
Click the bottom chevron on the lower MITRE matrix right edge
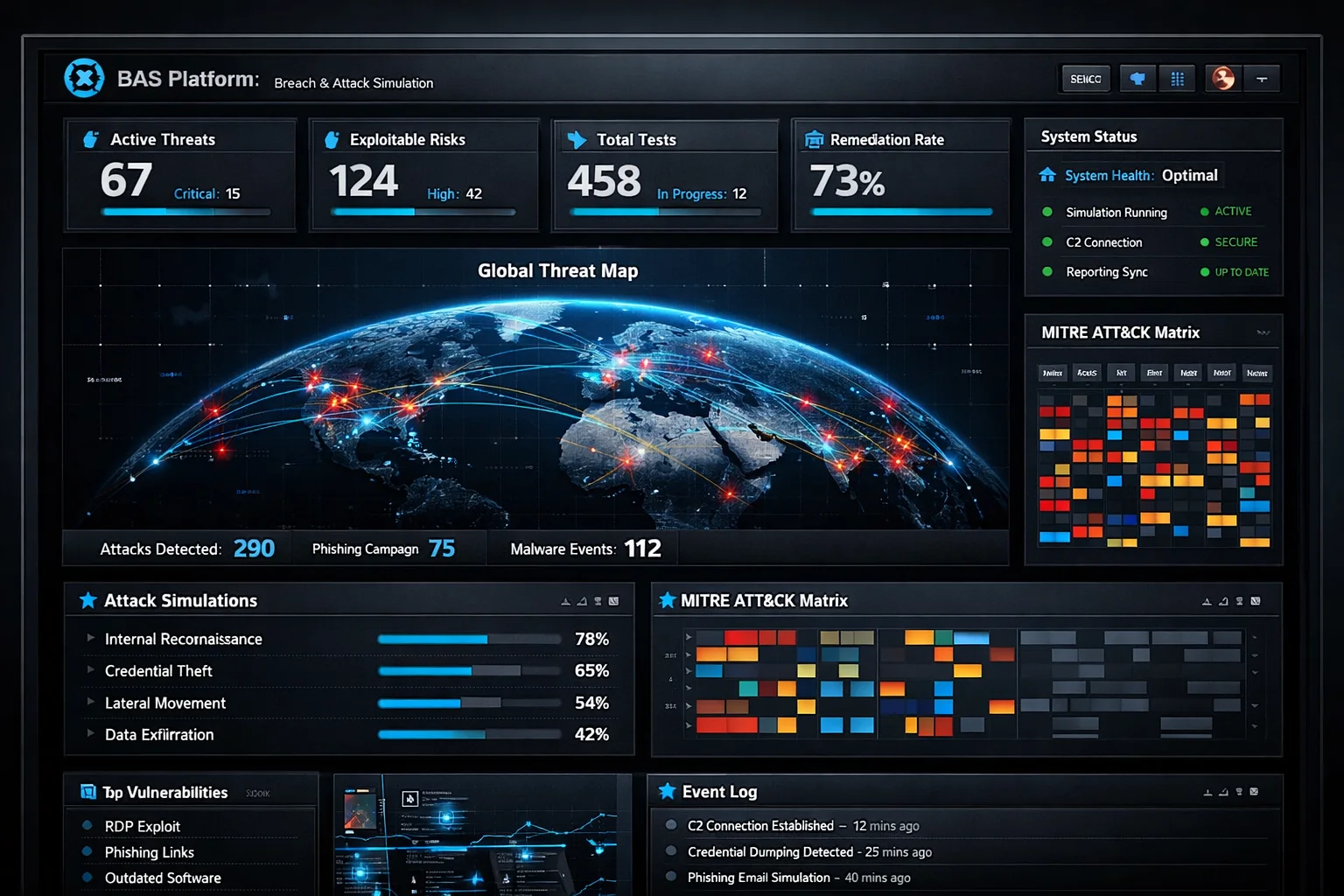[x=1255, y=725]
